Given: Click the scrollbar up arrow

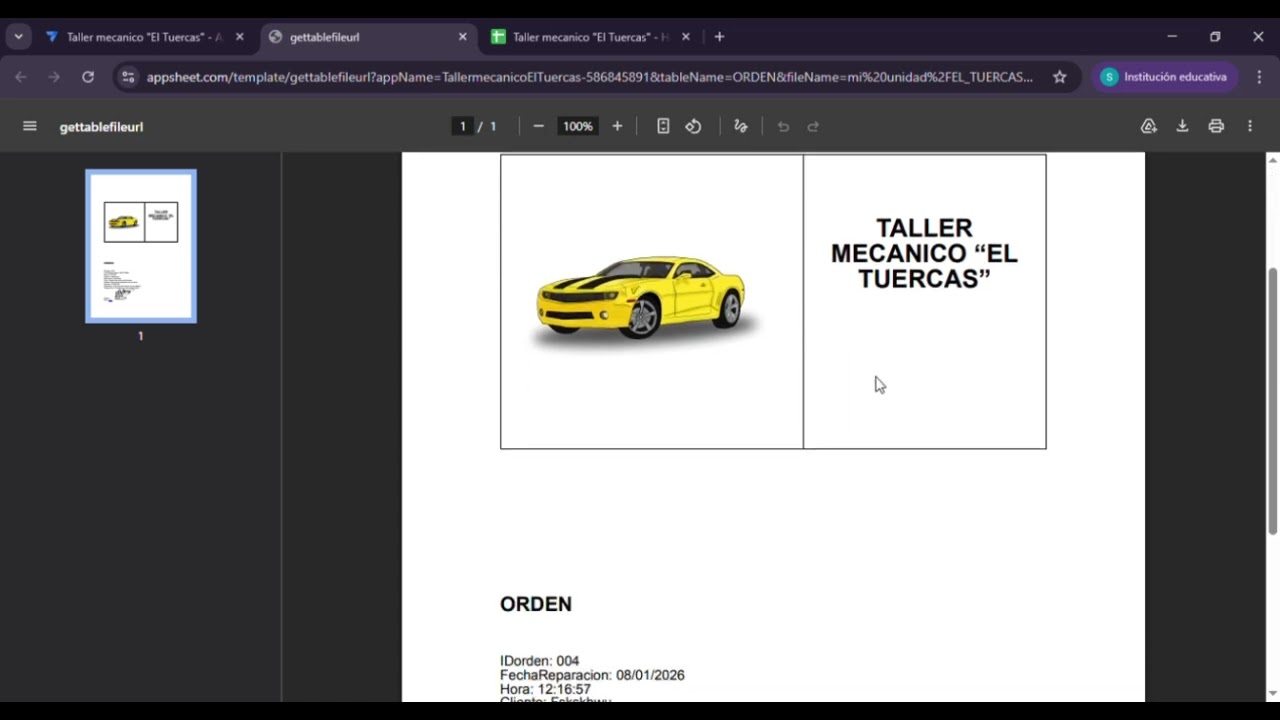Looking at the screenshot, I should pos(1273,160).
